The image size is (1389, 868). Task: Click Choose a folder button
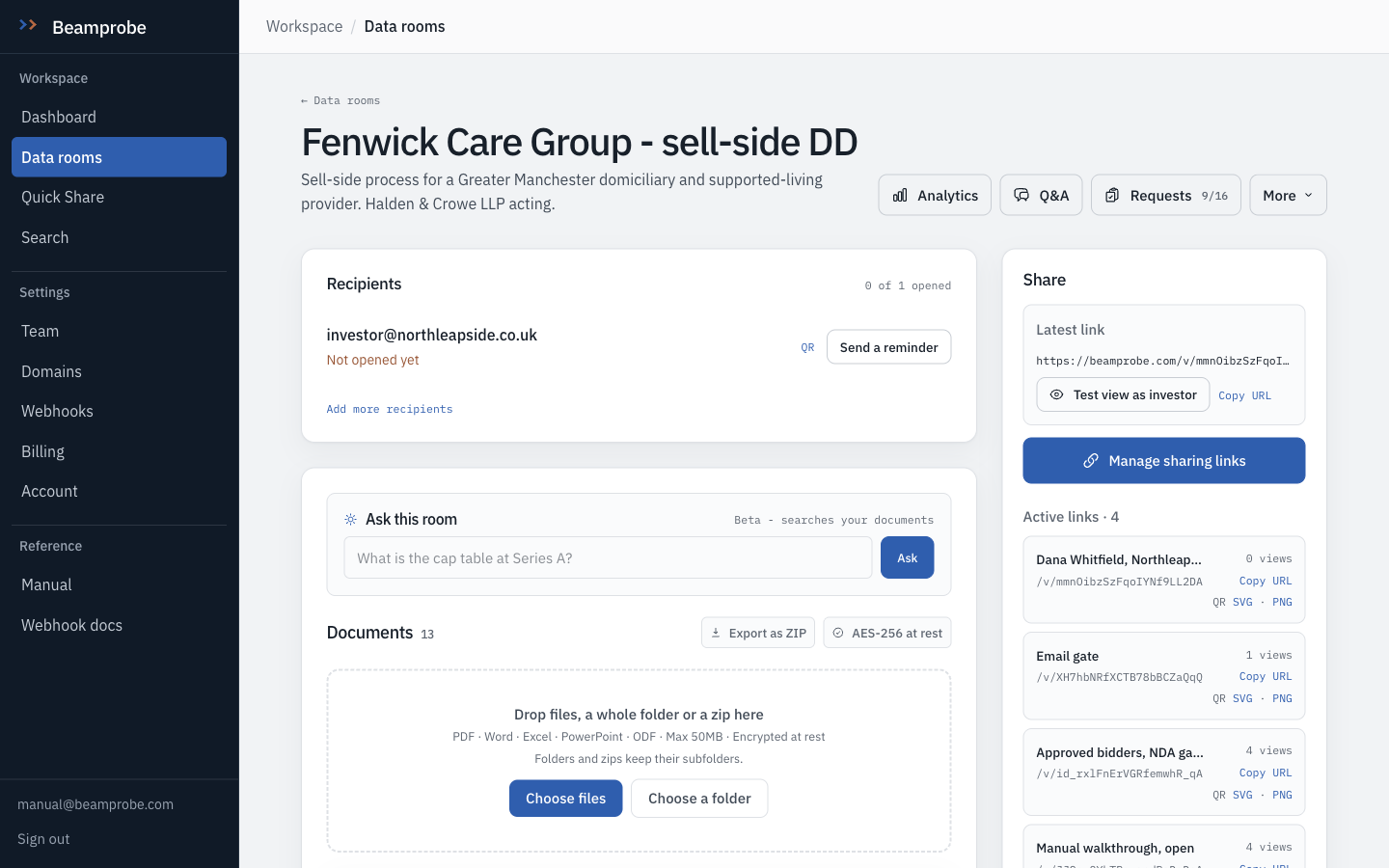pos(699,799)
